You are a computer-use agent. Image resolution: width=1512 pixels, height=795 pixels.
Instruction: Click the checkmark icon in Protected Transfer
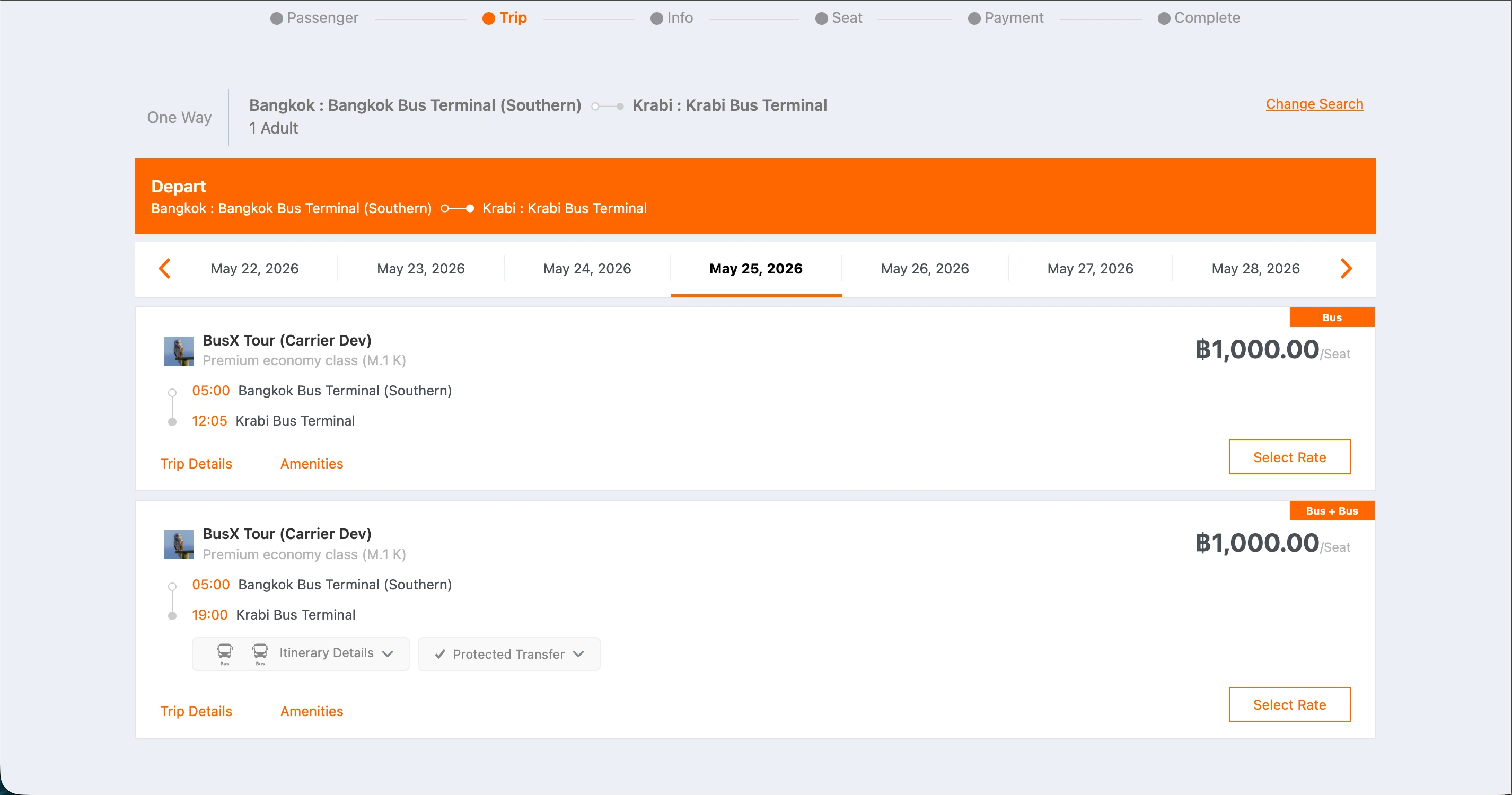click(x=440, y=653)
